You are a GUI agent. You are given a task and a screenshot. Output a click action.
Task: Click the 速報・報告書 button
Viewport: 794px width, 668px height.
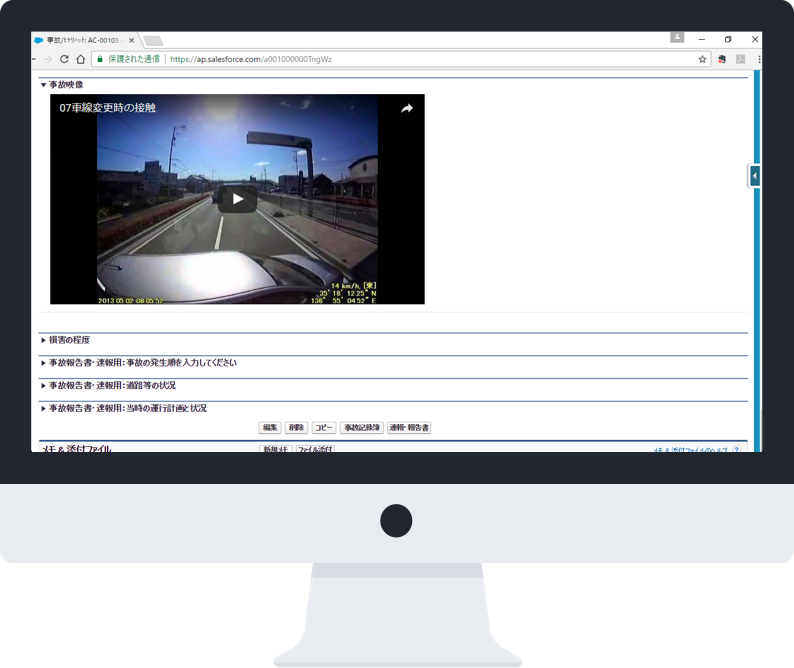[x=409, y=427]
